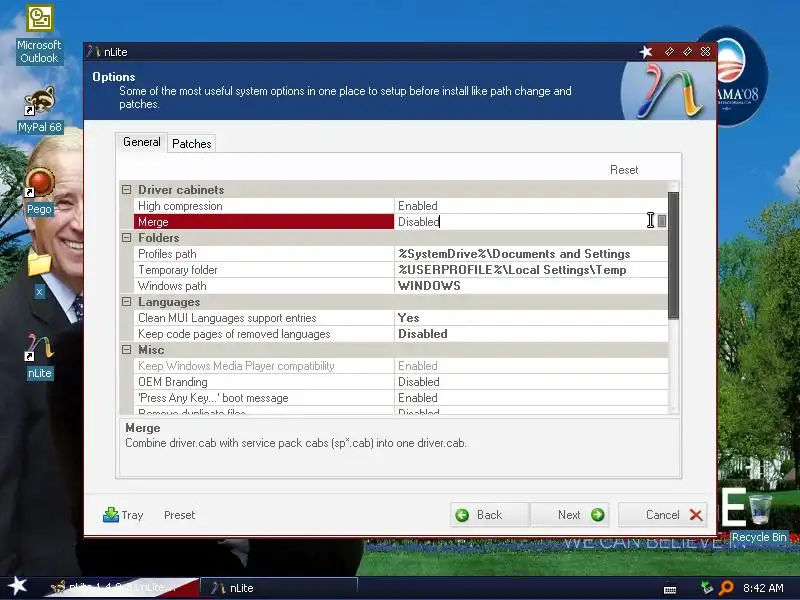Screen dimensions: 800x600
Task: Click the Reset link
Action: coord(623,170)
